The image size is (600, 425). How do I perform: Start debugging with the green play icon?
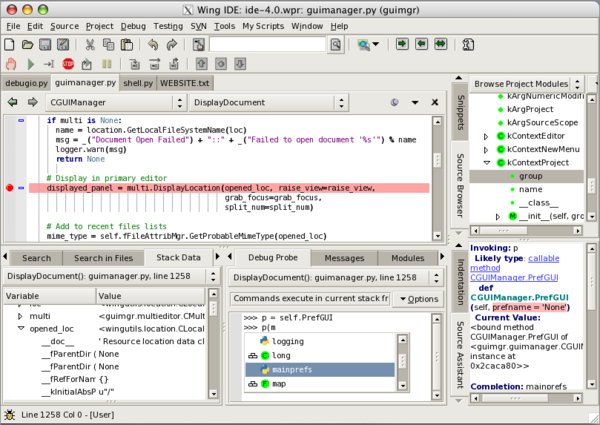point(30,64)
